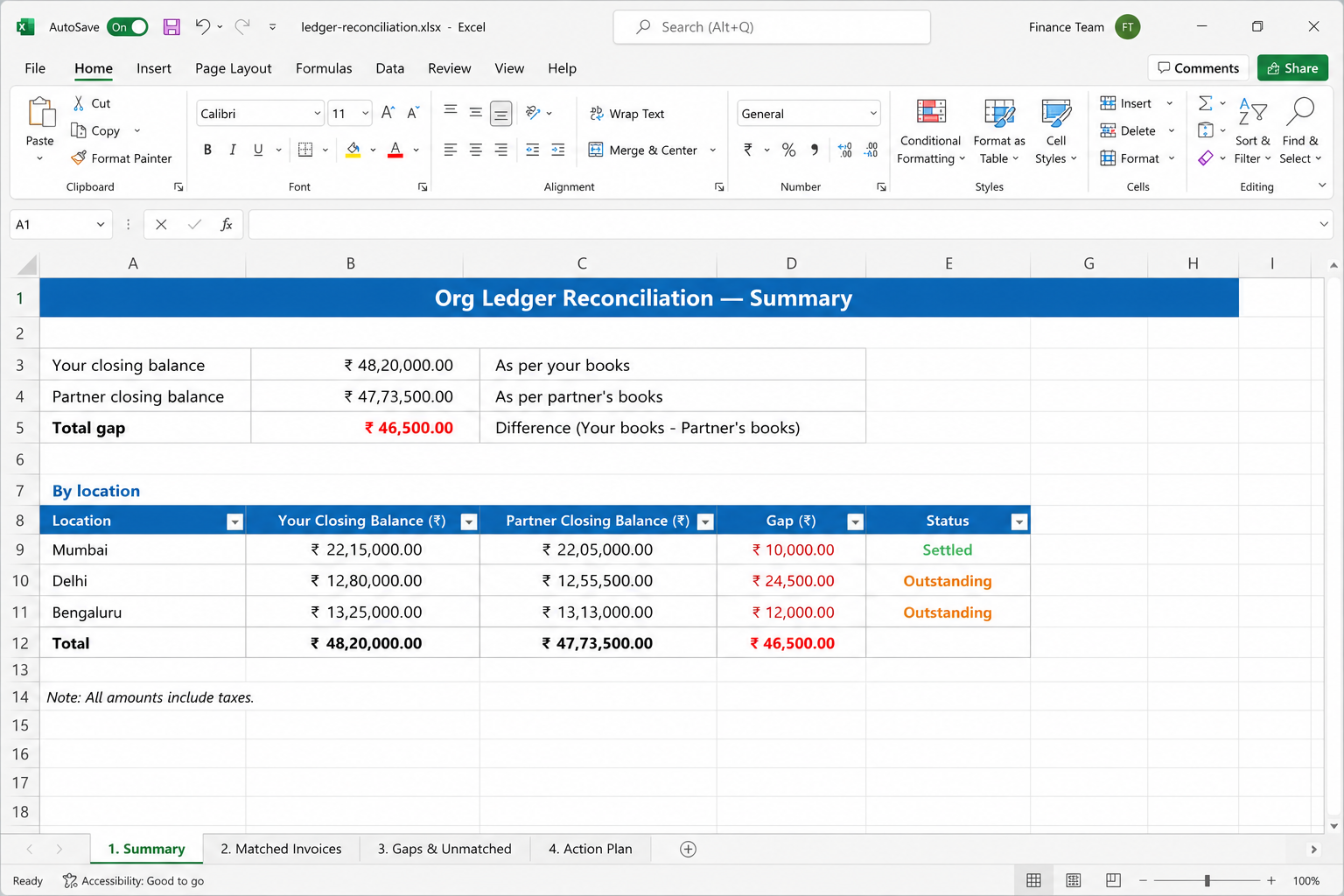Click Decrease Decimal icon
The height and width of the screenshot is (896, 1344).
click(x=871, y=150)
